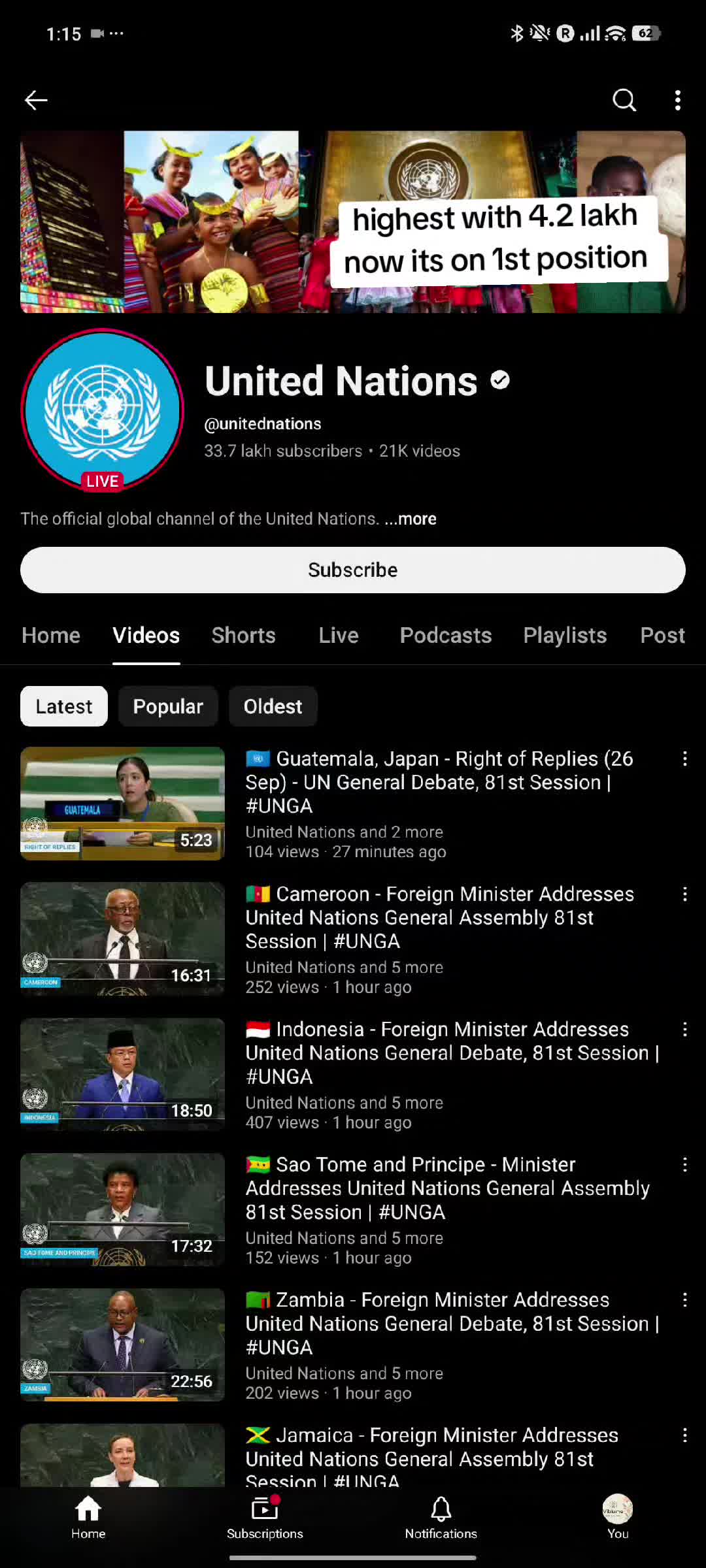Open Sao Tome and Principe Minister title

(x=448, y=1188)
